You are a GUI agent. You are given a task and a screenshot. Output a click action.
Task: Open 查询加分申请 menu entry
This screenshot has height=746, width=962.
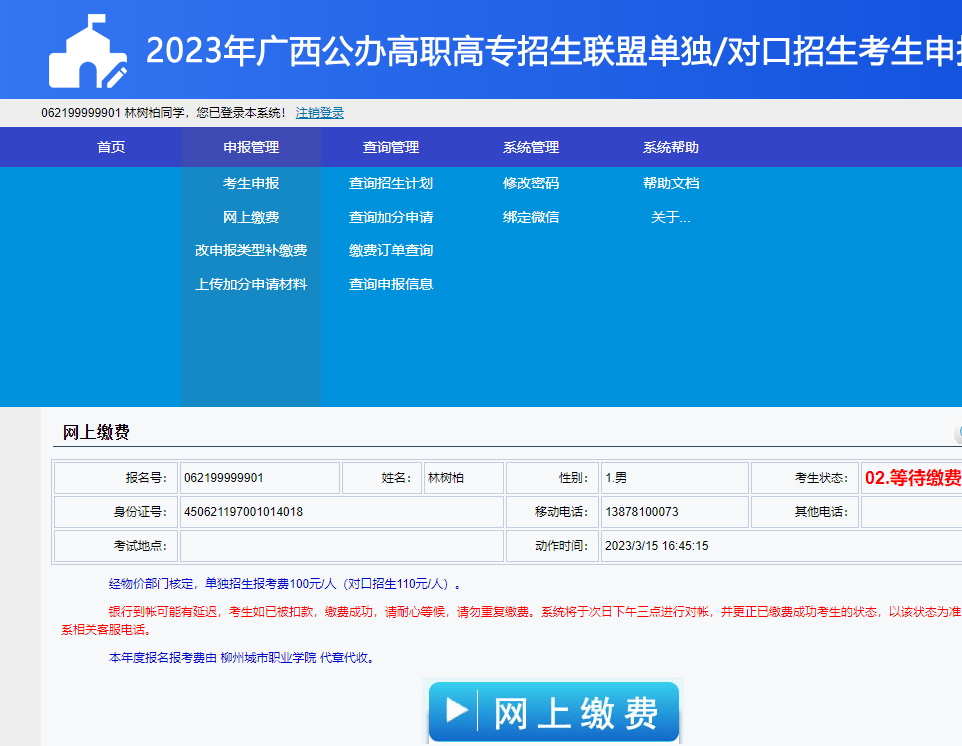click(391, 217)
